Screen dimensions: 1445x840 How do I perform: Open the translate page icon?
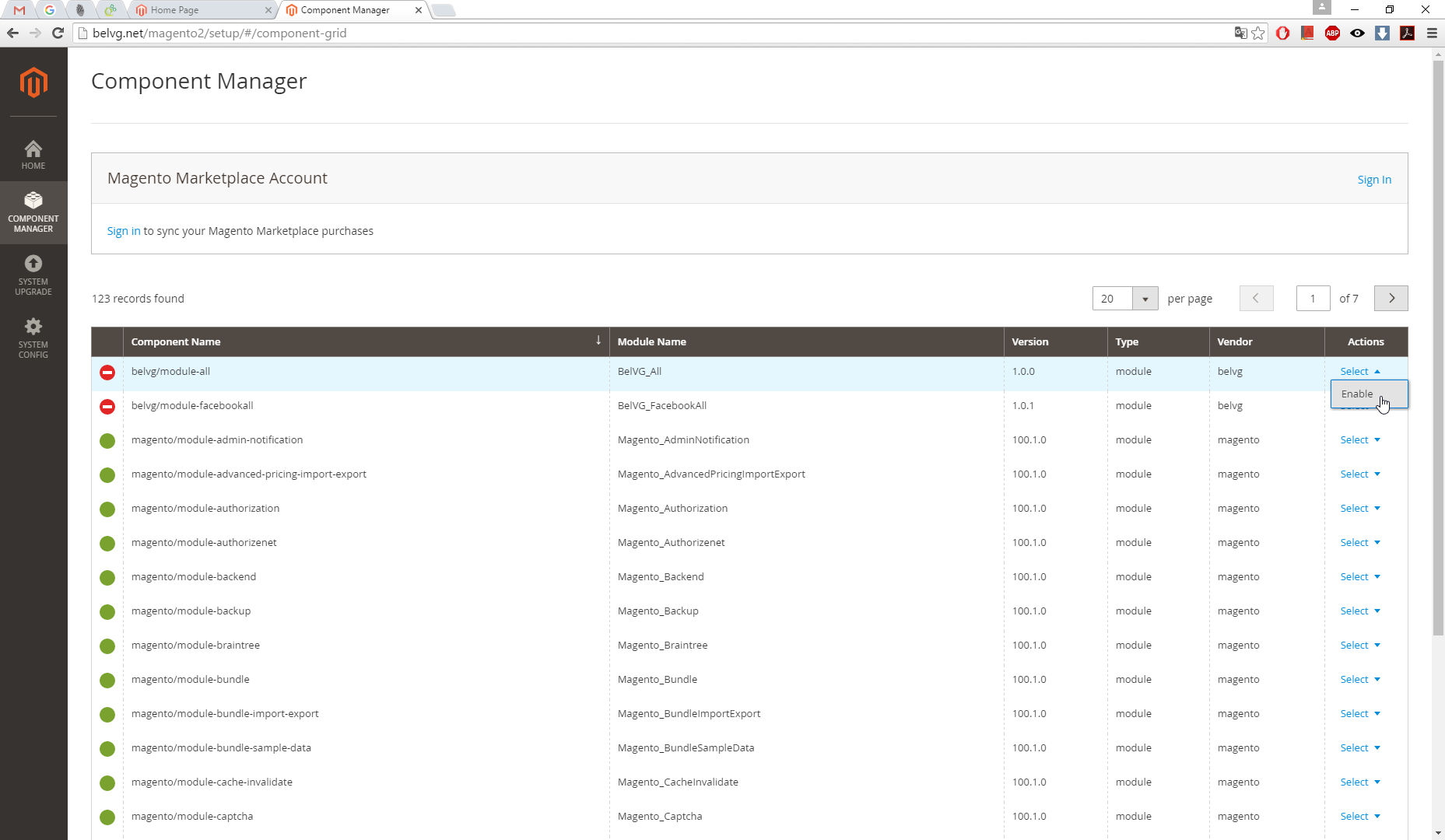[1240, 33]
